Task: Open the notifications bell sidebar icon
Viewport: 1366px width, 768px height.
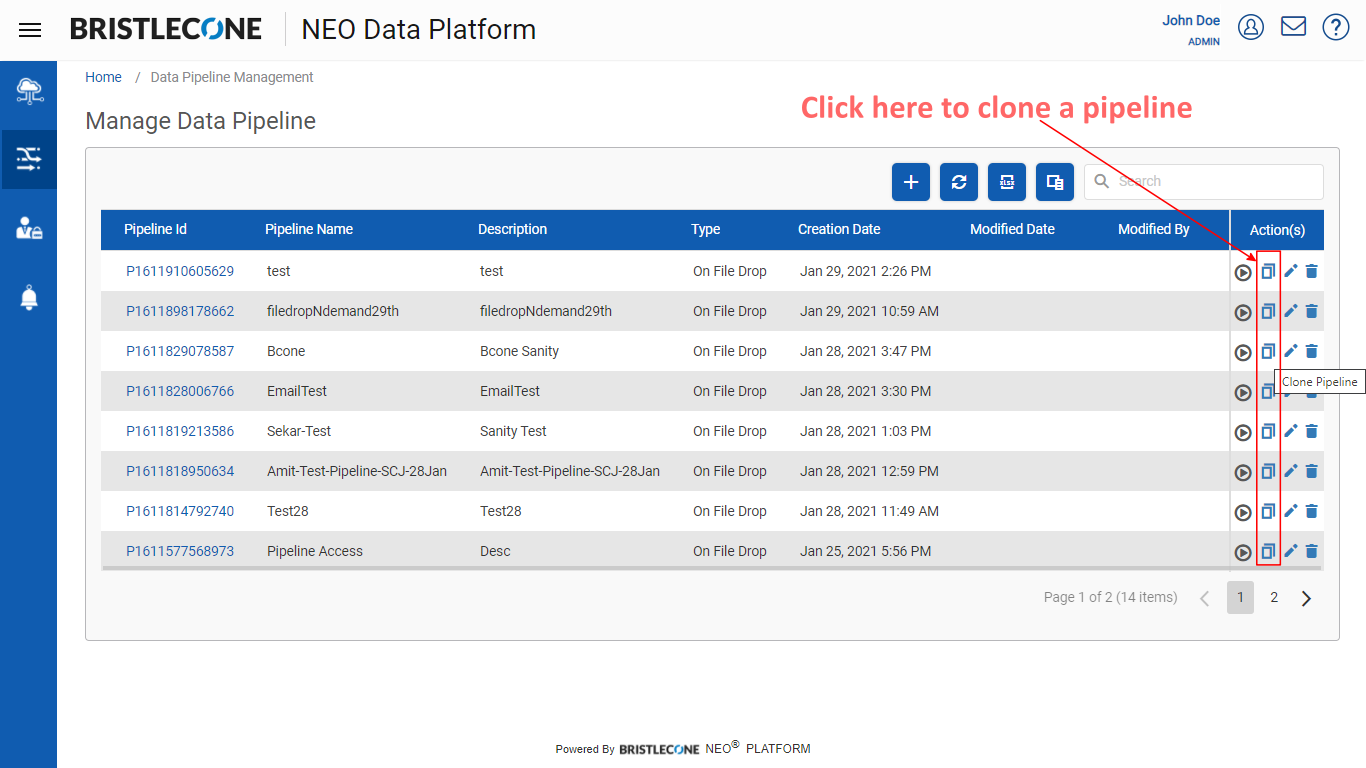Action: 29,297
